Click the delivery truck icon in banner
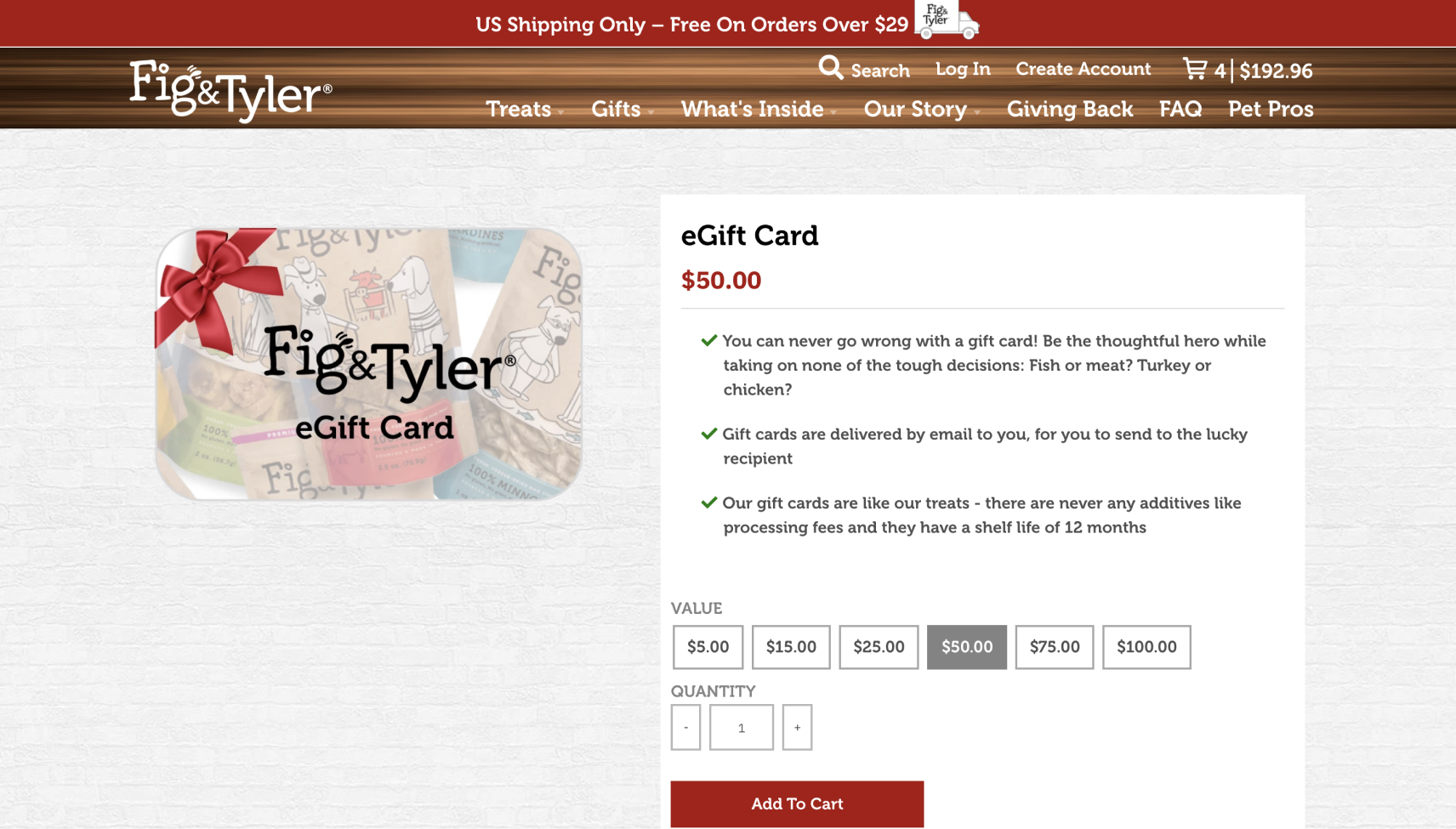Viewport: 1456px width, 829px height. coord(947,20)
